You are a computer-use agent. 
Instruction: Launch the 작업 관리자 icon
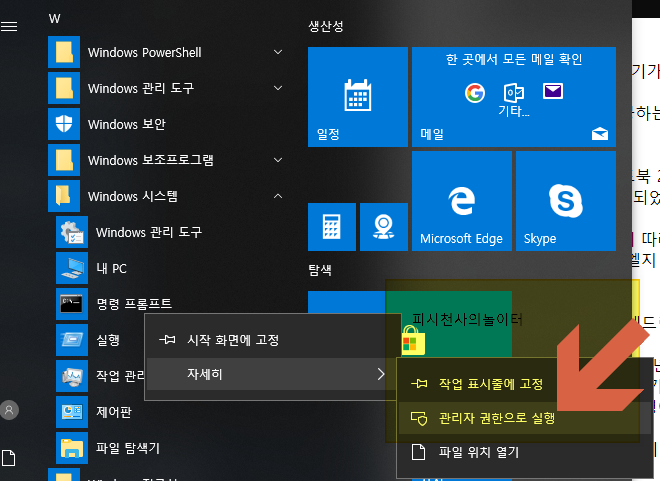pyautogui.click(x=72, y=376)
